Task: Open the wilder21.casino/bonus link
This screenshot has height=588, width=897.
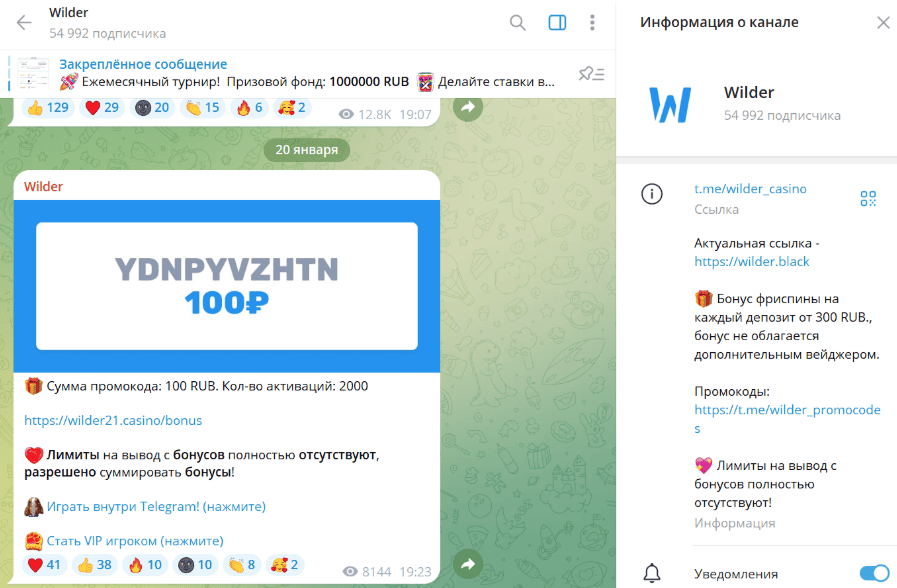Action: point(113,420)
